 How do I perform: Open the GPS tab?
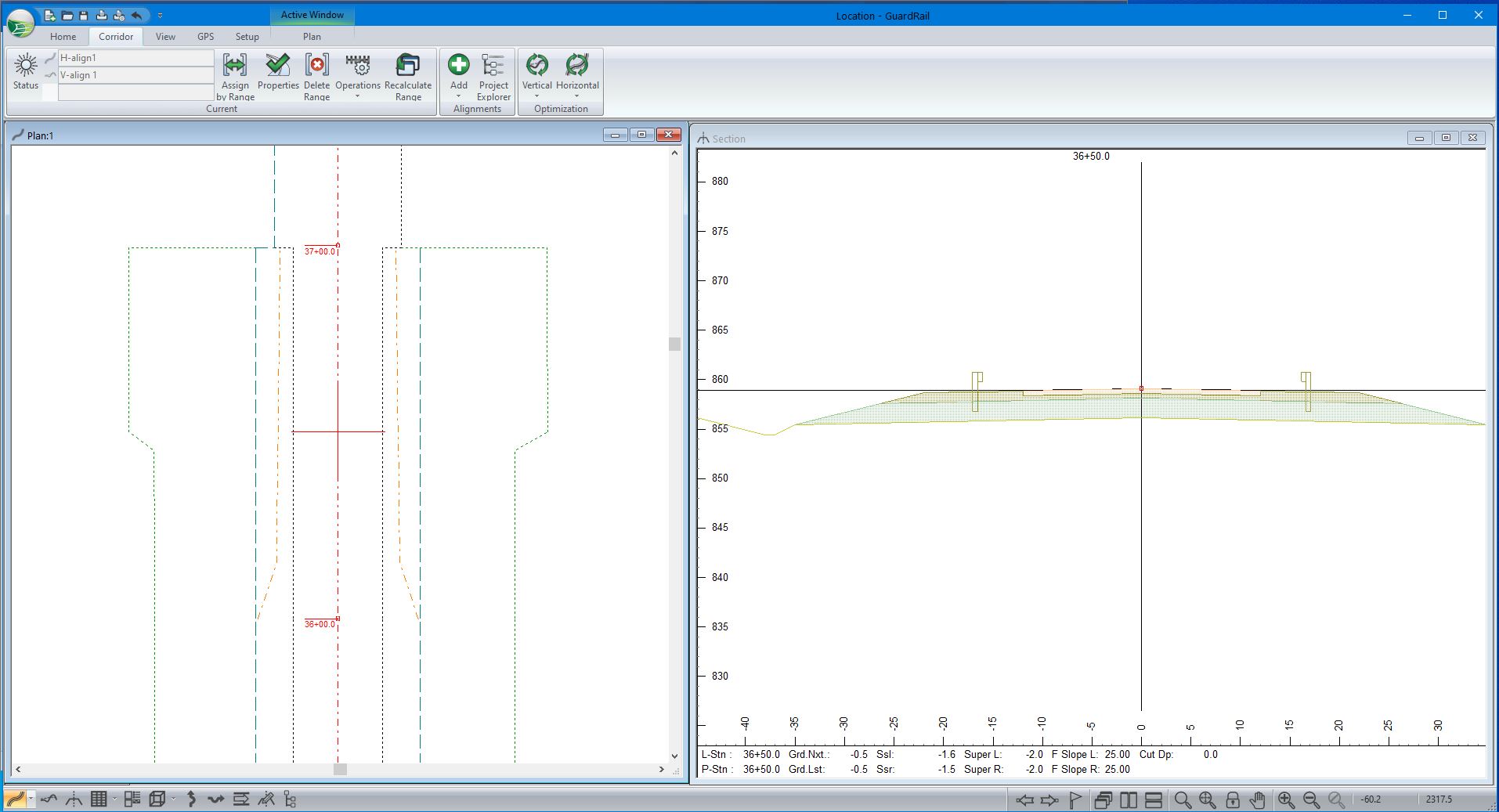(205, 36)
